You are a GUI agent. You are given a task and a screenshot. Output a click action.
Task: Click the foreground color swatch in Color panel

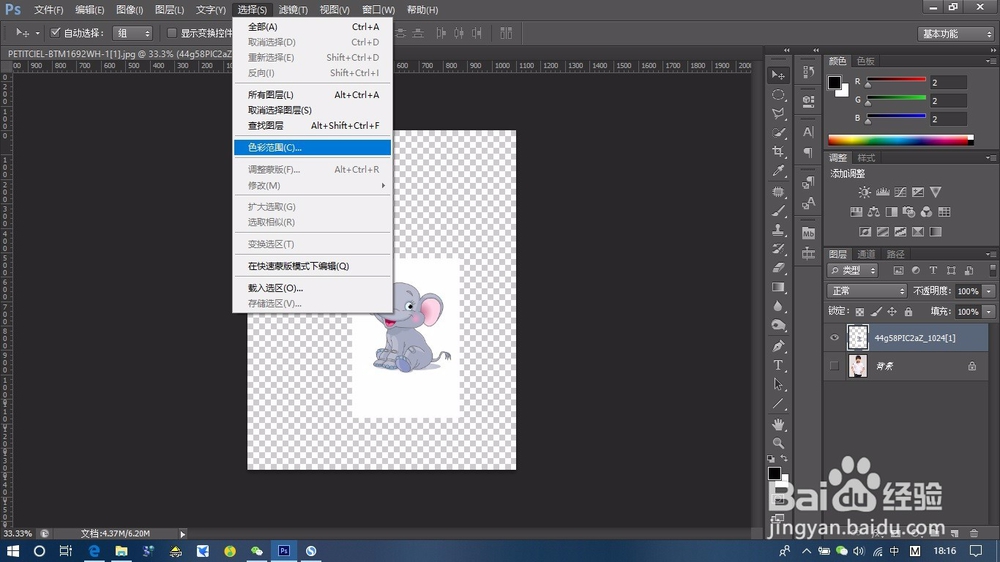pos(834,82)
